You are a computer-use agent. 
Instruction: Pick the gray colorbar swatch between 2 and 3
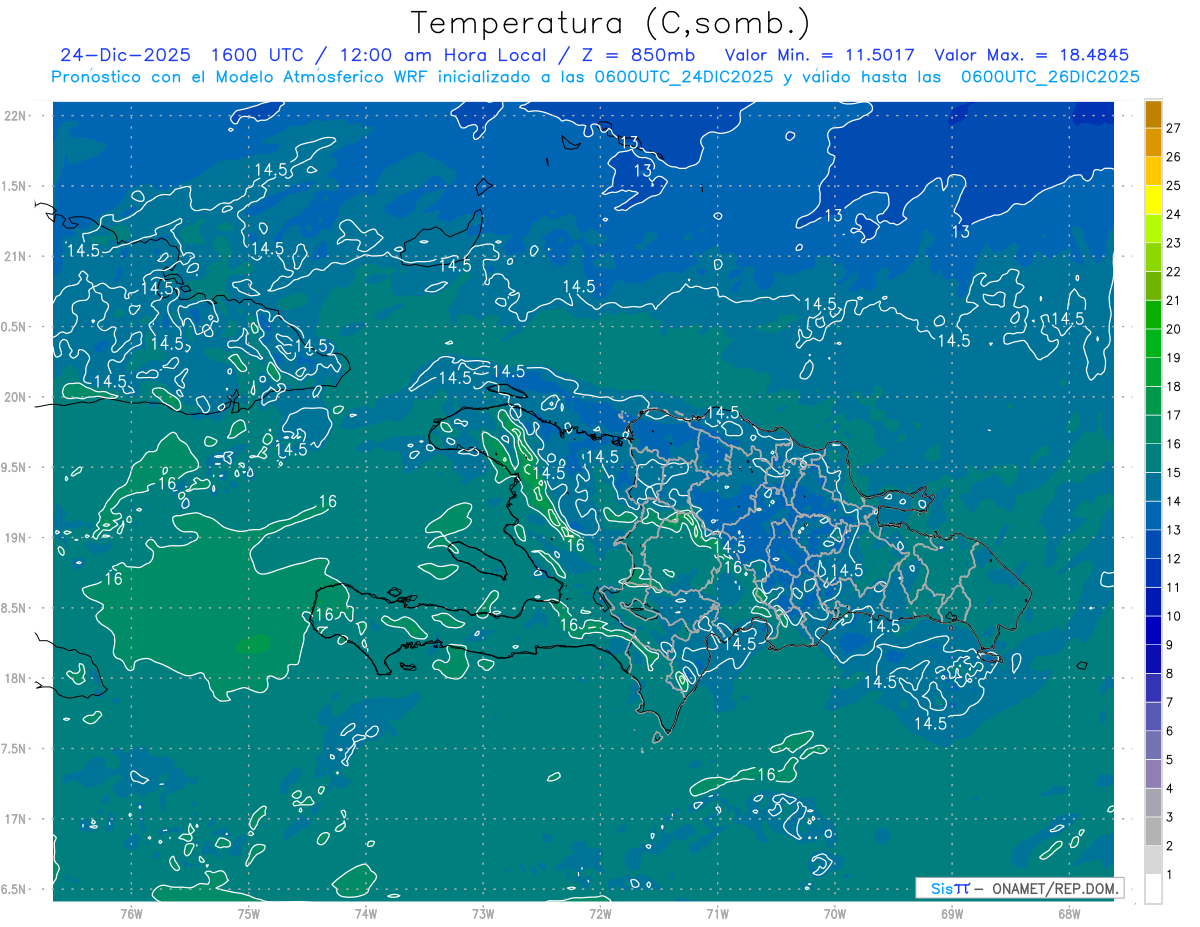1153,832
